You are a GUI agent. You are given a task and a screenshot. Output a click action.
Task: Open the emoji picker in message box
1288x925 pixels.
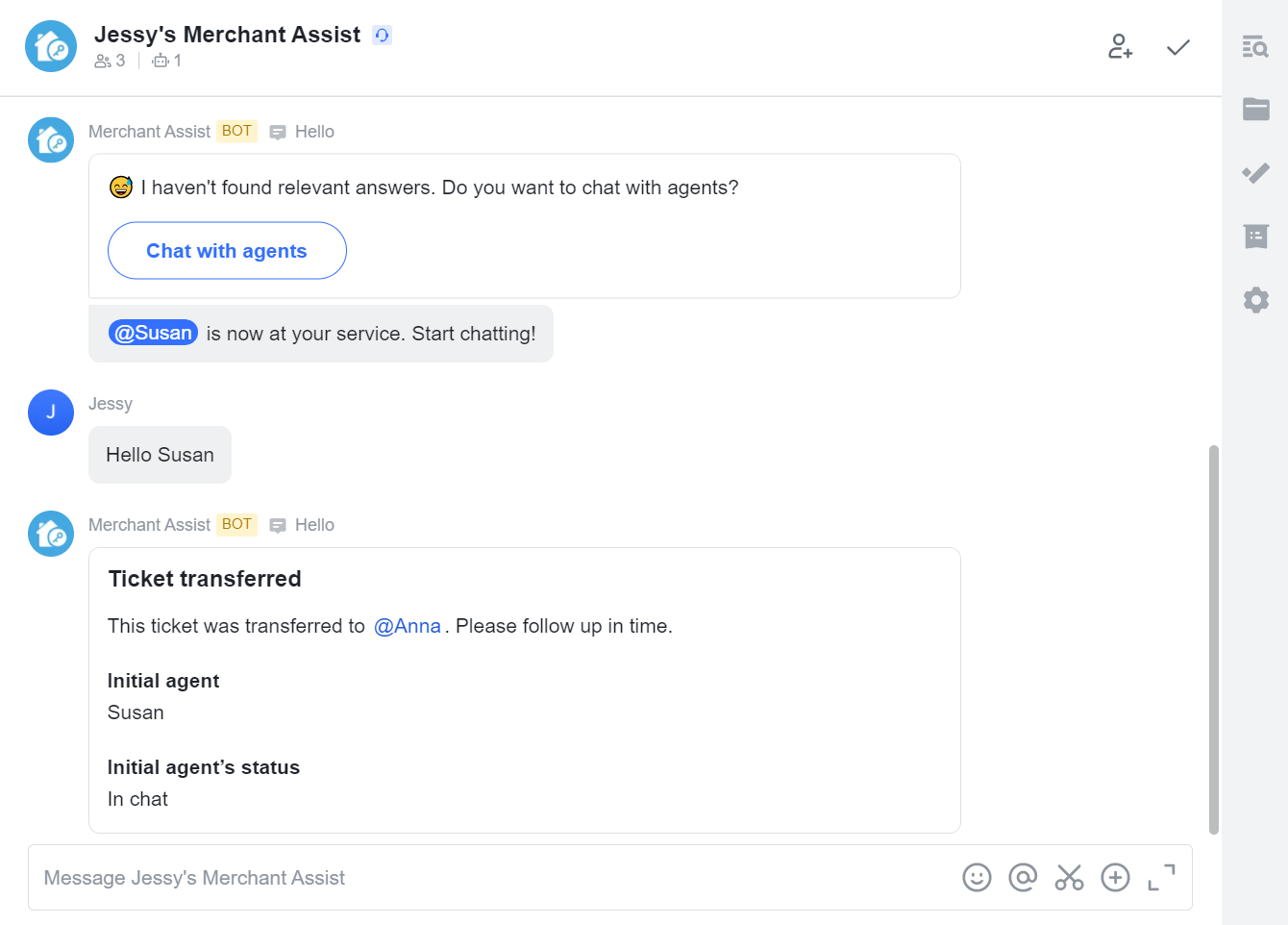coord(977,878)
